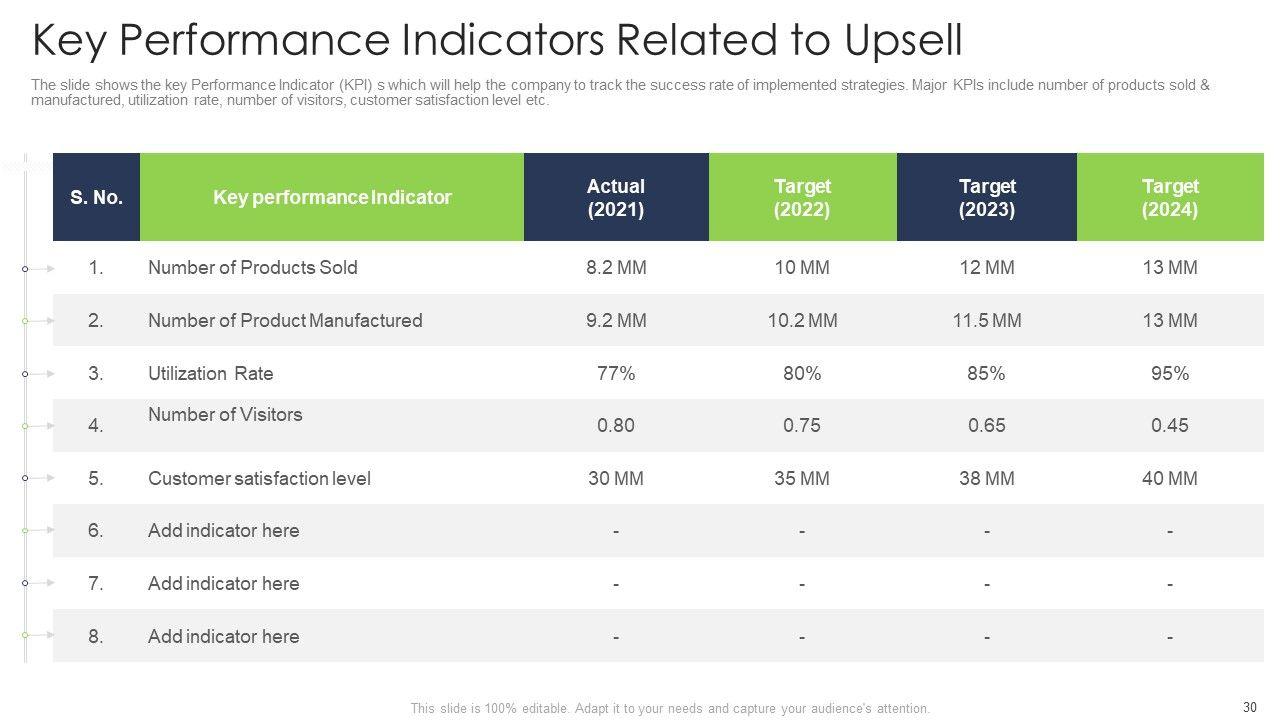Select the arrow bullet next to row 4
1280x720 pixels.
click(x=38, y=426)
